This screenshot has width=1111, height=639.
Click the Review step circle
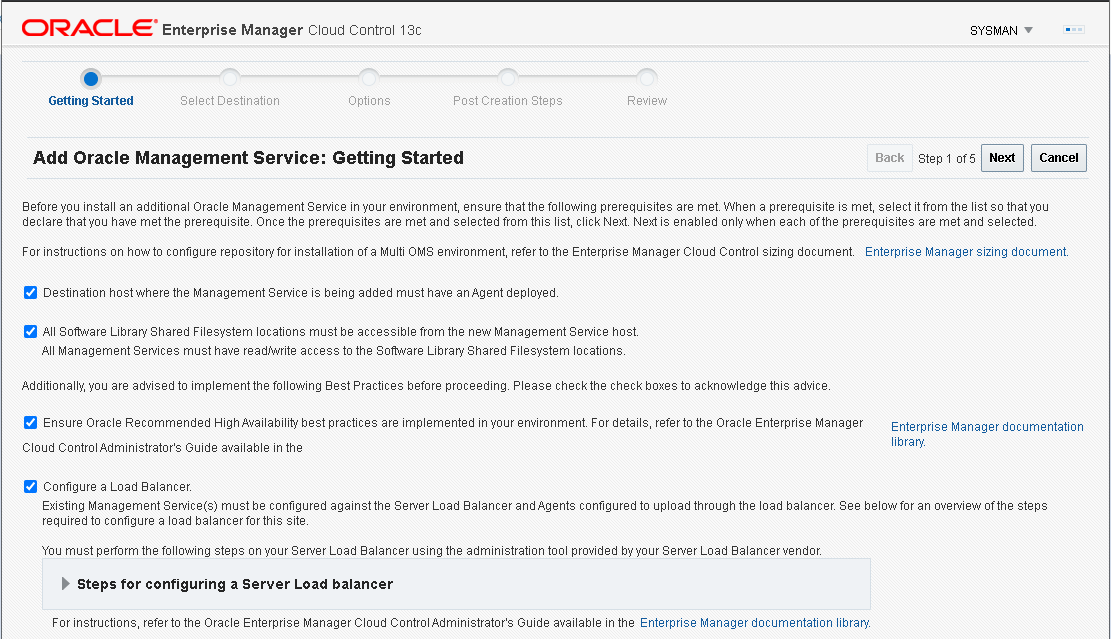646,78
